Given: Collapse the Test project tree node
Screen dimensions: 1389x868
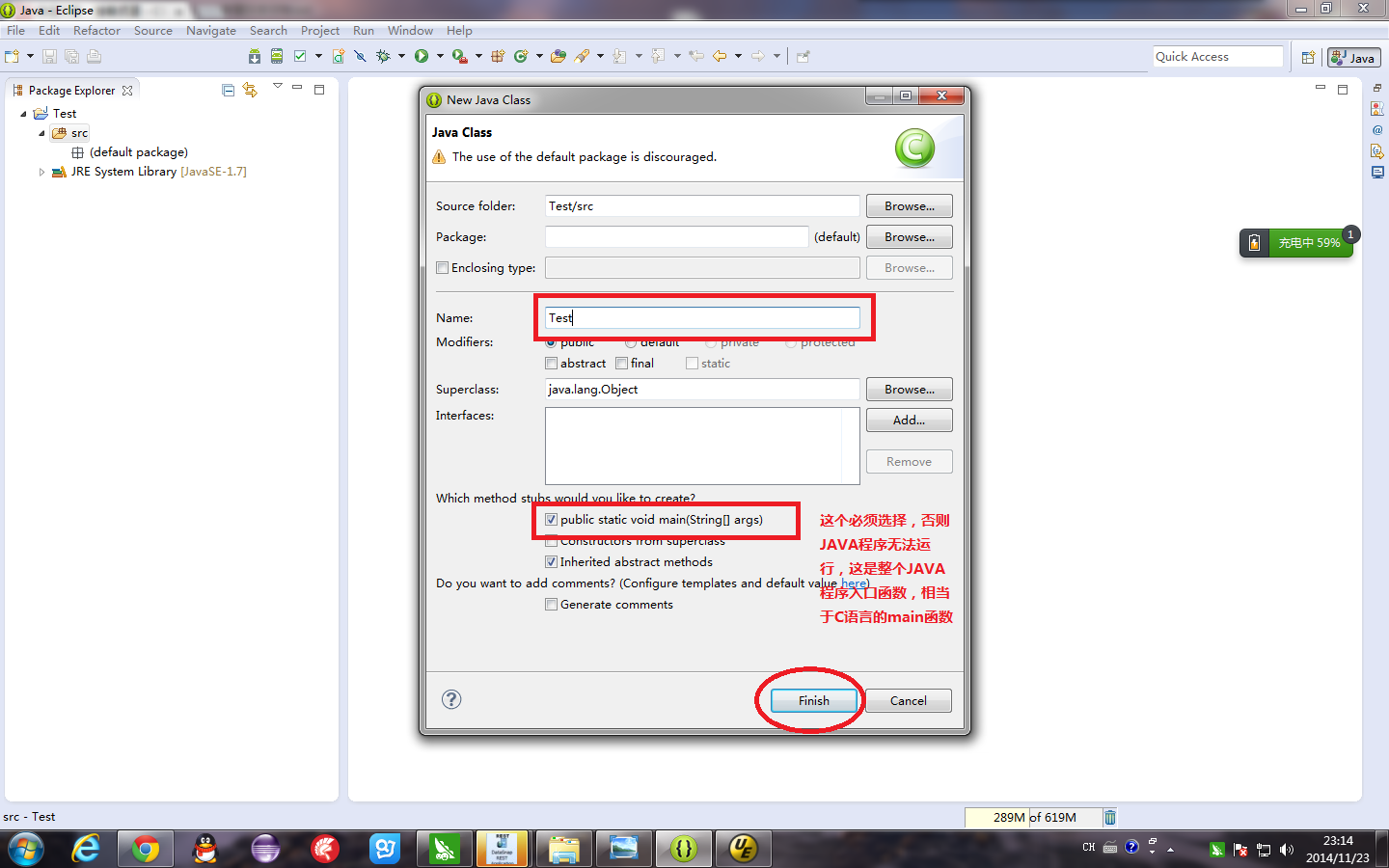Looking at the screenshot, I should coord(23,114).
